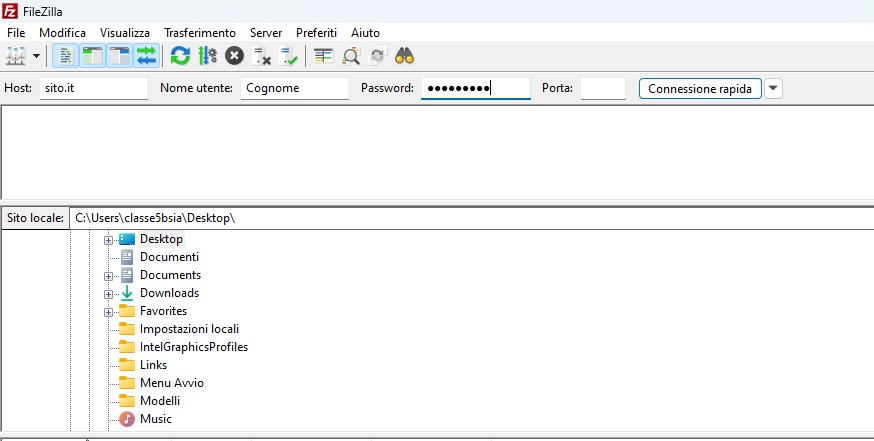Viewport: 874px width, 441px height.
Task: Open the Server menu
Action: (266, 33)
